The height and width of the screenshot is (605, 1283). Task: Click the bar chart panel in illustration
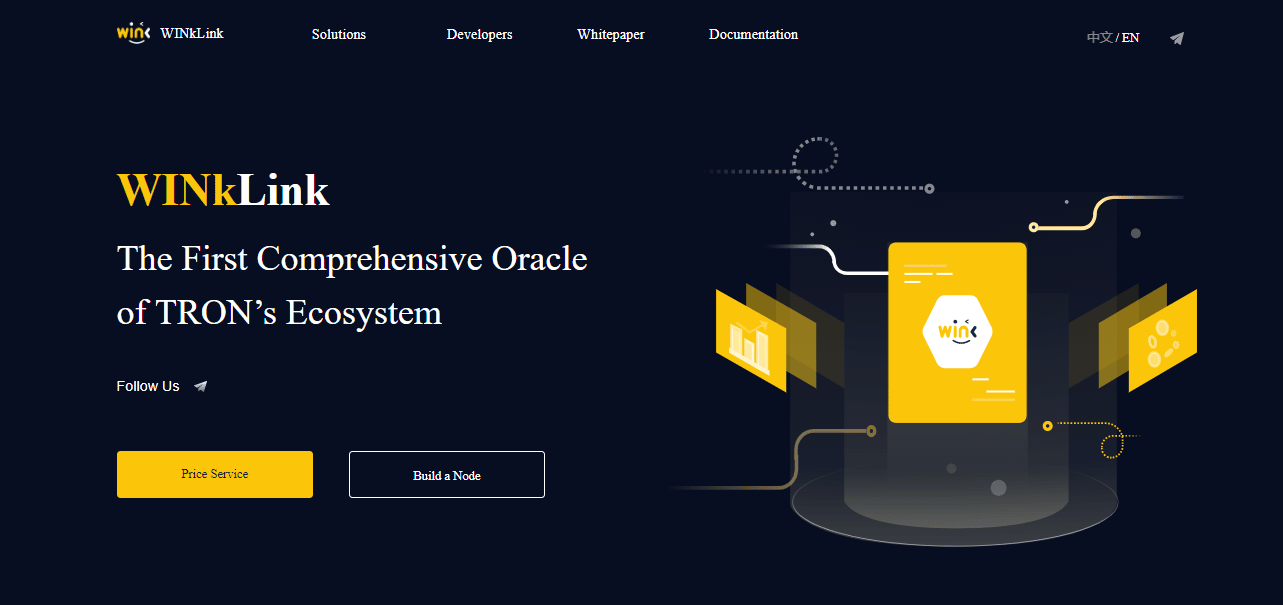tap(750, 340)
